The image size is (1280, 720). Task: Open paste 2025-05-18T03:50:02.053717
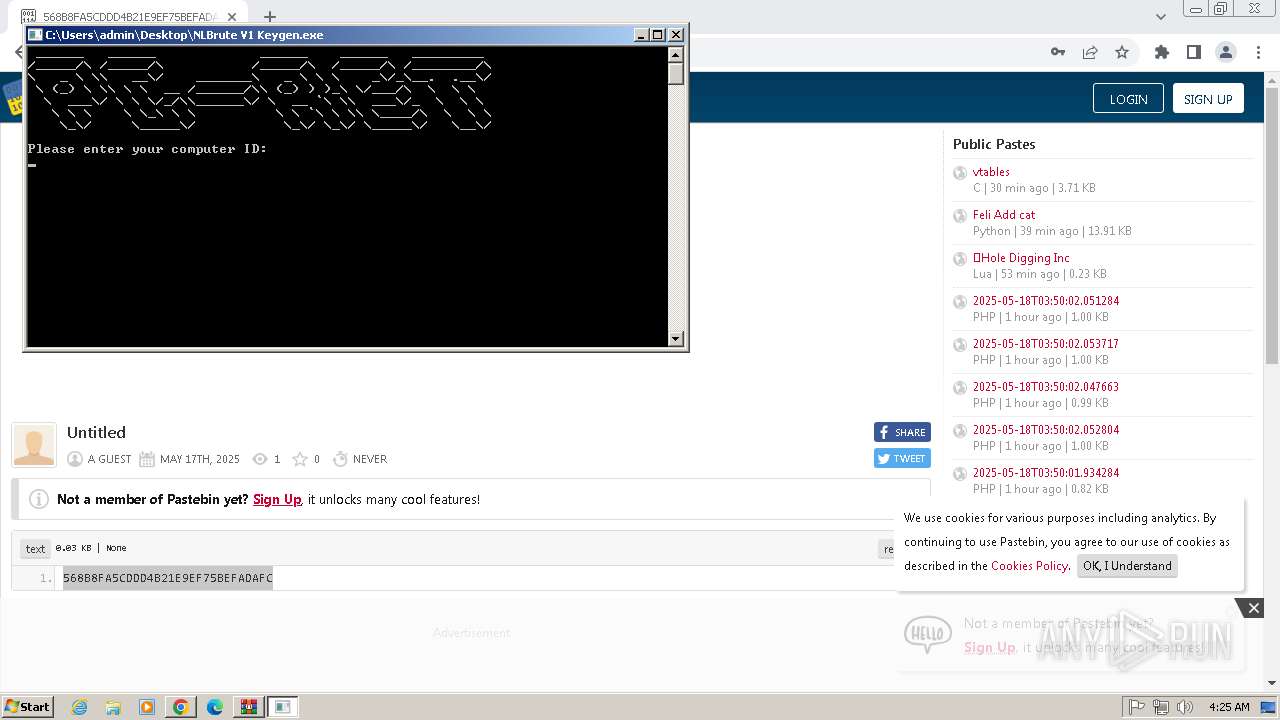(1046, 344)
